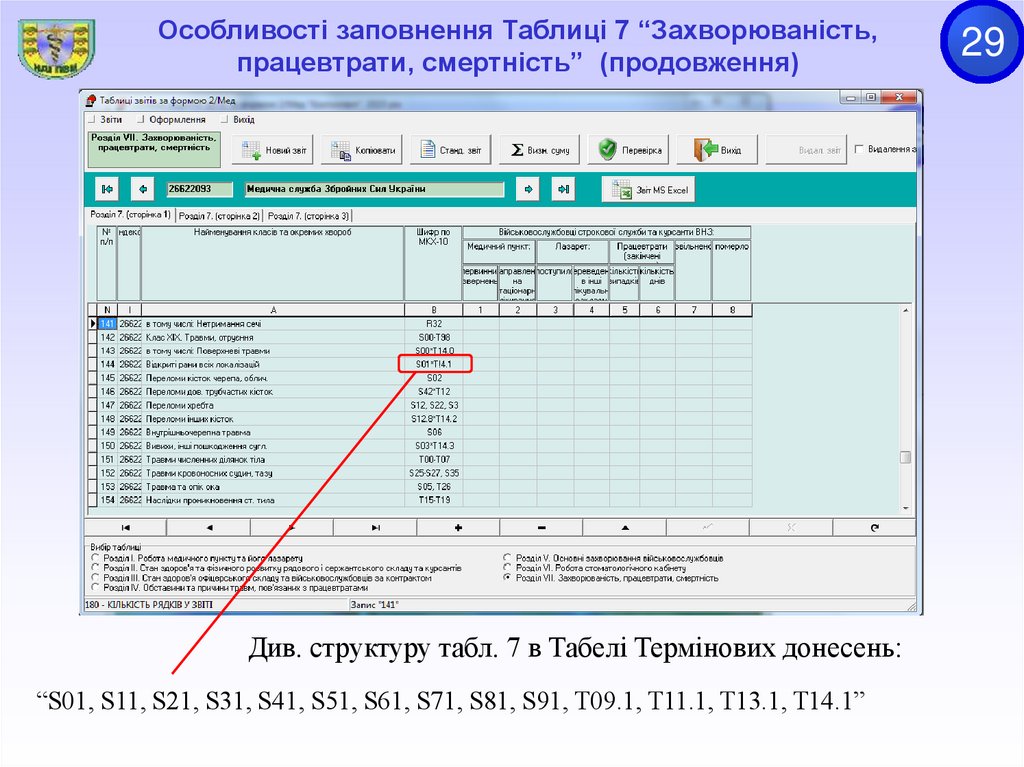Click the Вихід toolbar button
This screenshot has width=1024, height=767.
click(x=717, y=150)
